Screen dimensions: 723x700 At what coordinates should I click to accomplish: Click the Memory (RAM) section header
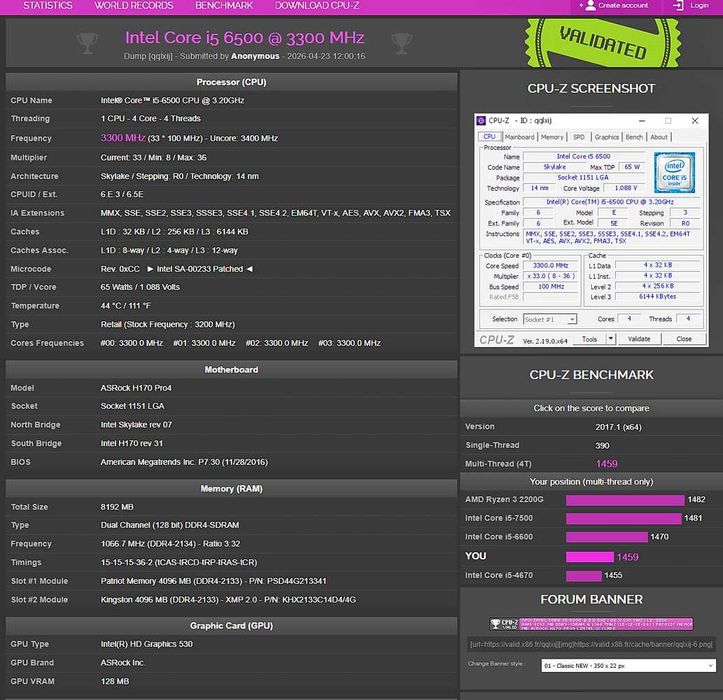tap(231, 489)
